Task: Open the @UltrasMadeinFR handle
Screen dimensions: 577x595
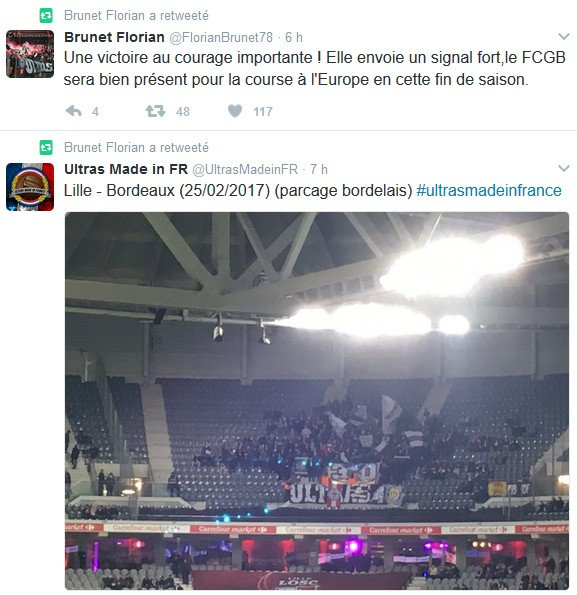Action: tap(245, 169)
